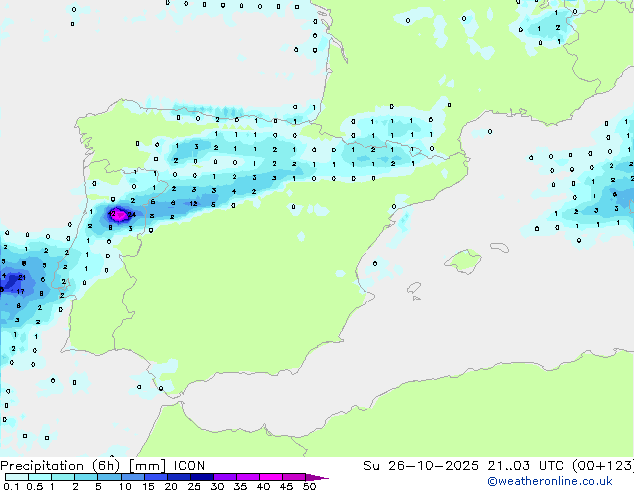The image size is (634, 490).
Task: Click the legend tick label "45"
Action: [286, 486]
